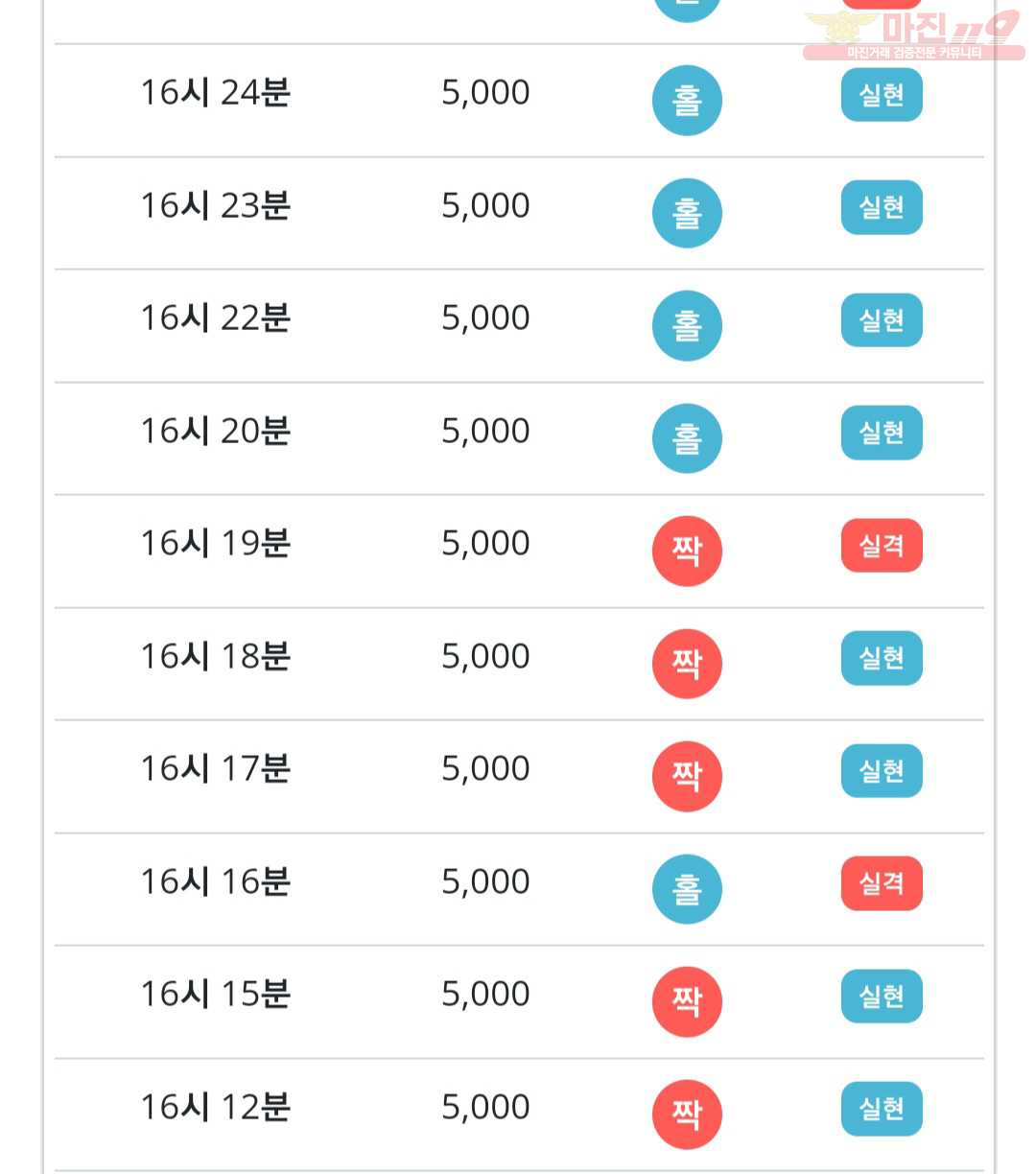Image resolution: width=1036 pixels, height=1174 pixels.
Task: Open the 마진 watermark logo at top
Action: (x=913, y=36)
